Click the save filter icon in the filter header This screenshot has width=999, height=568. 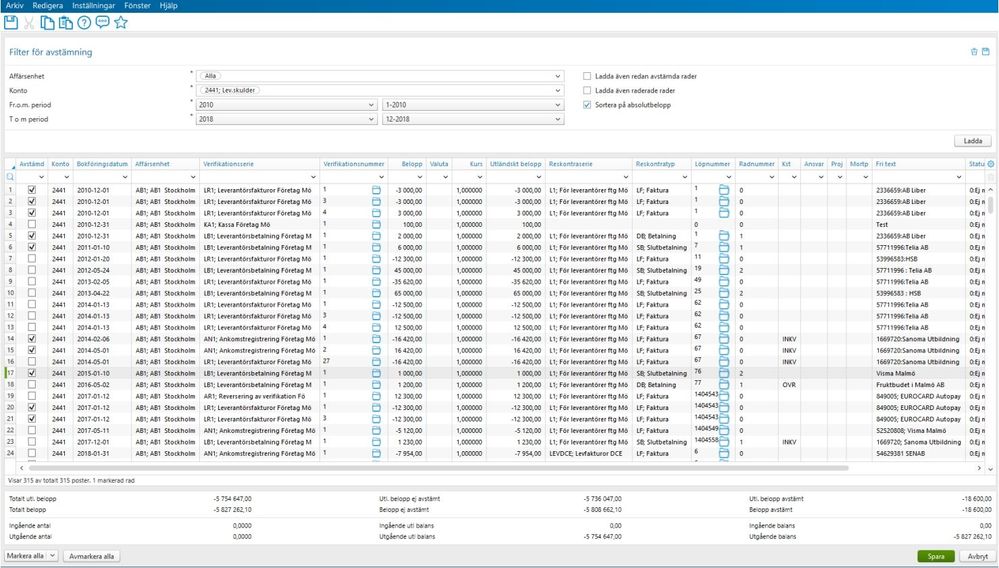pos(986,52)
